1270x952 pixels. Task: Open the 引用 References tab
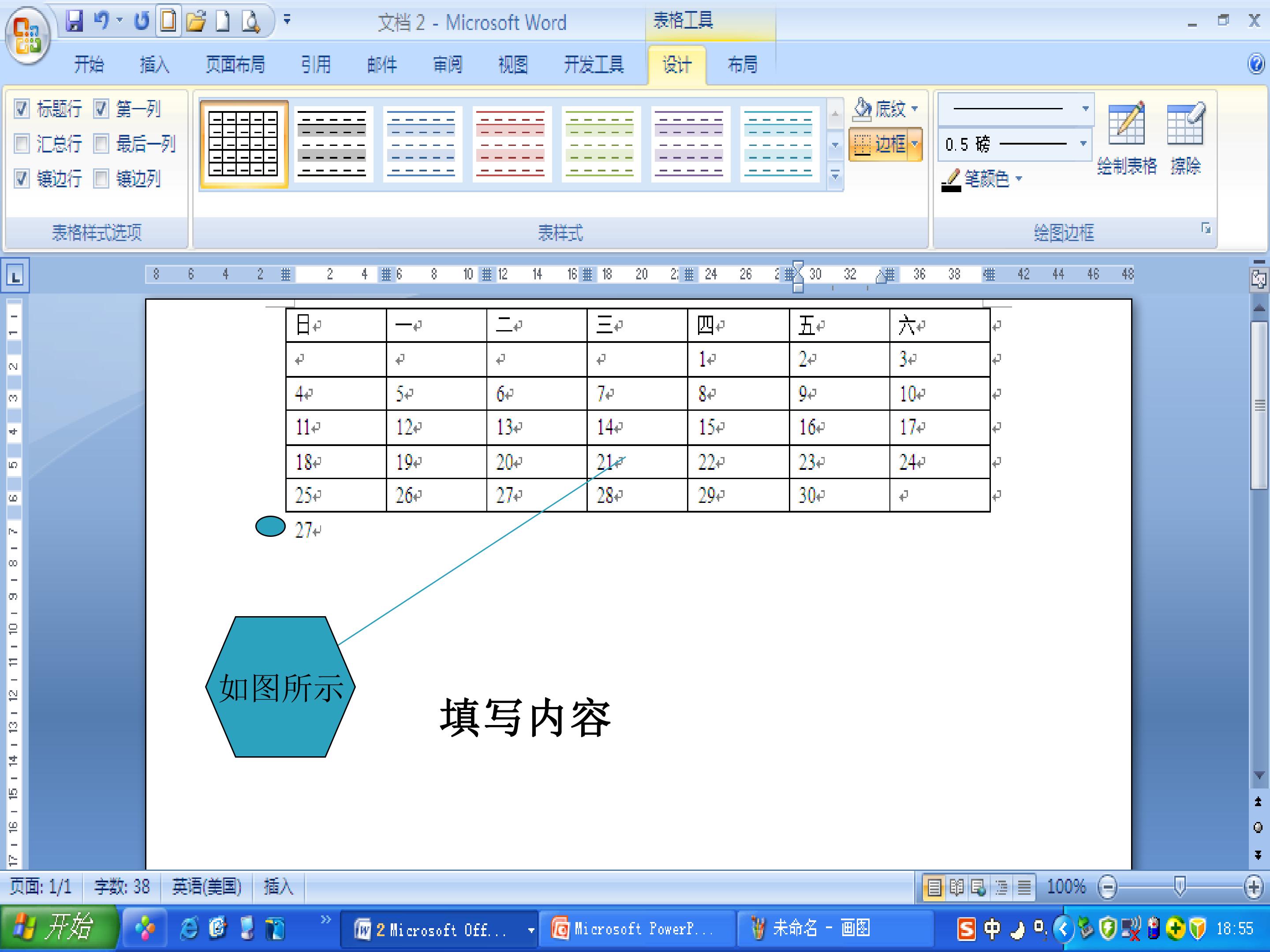point(316,64)
